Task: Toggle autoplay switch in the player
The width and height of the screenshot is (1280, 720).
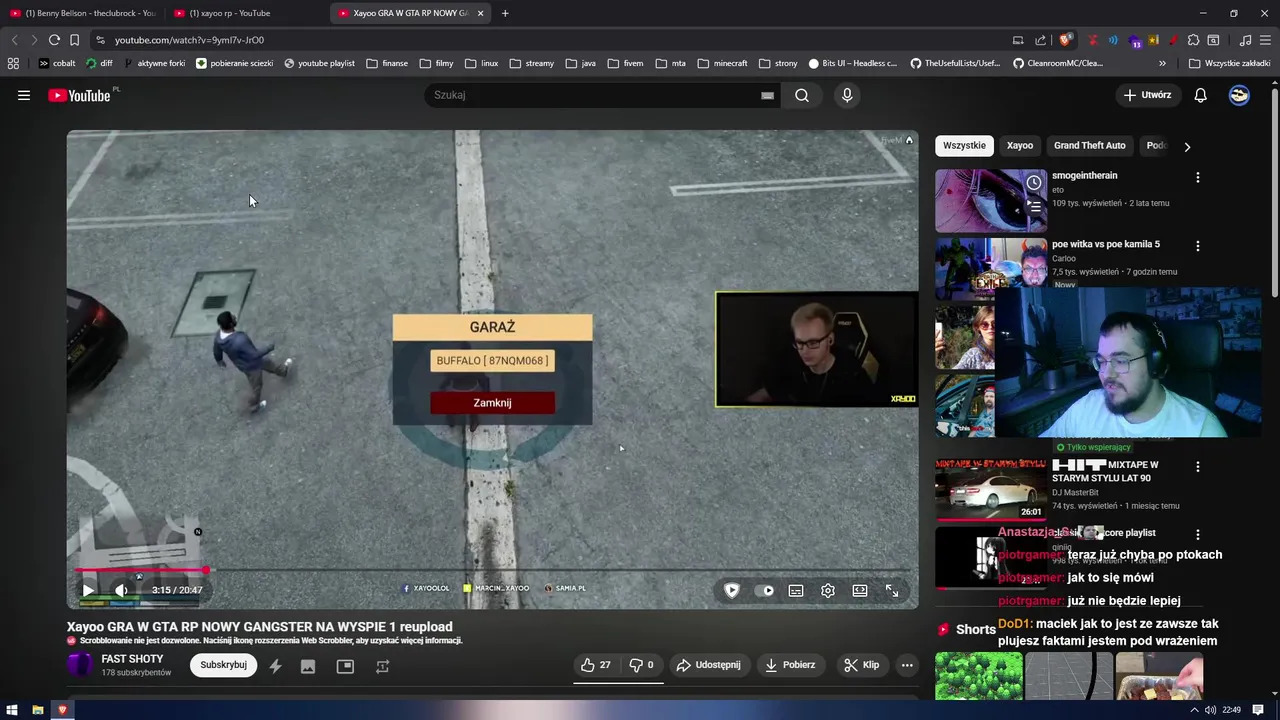Action: pyautogui.click(x=765, y=590)
